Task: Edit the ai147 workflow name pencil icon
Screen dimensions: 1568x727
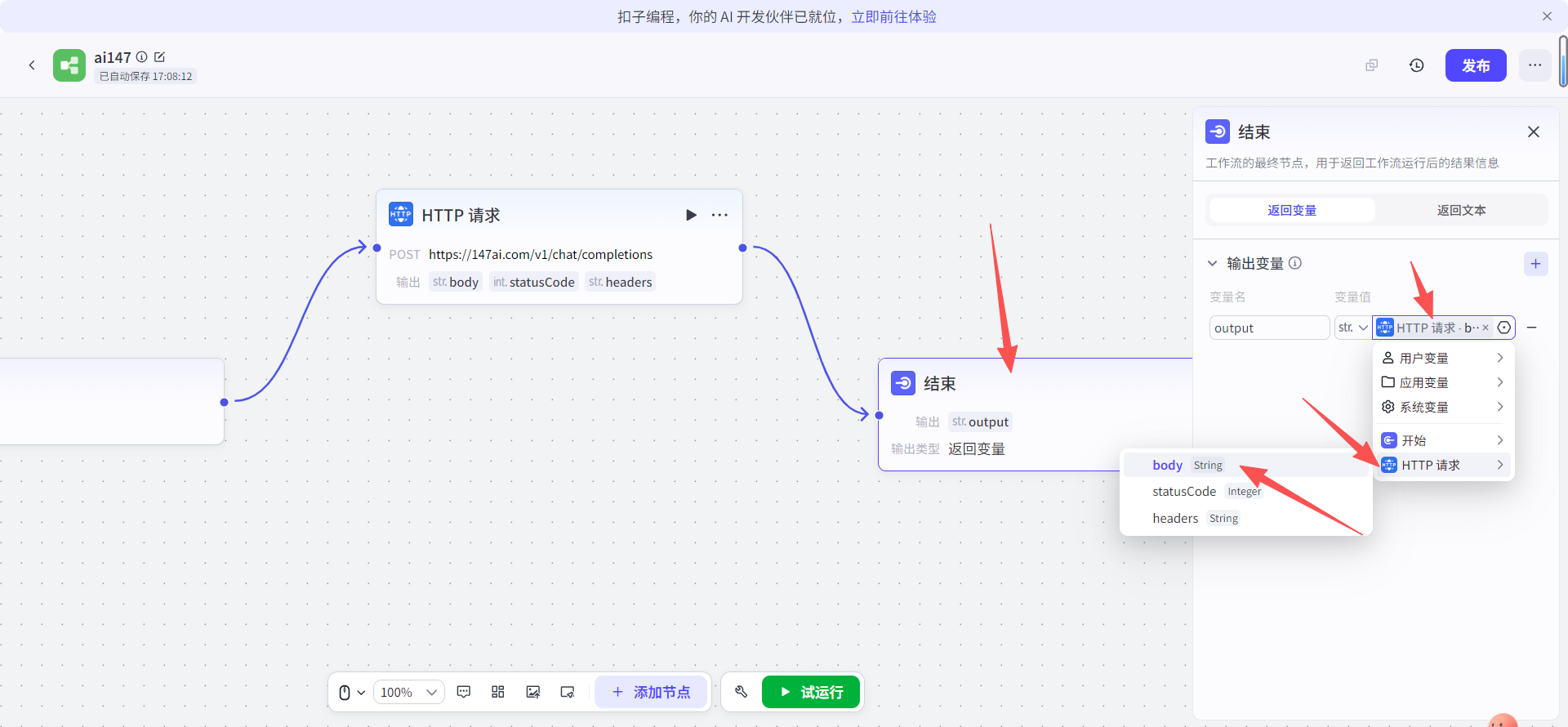Action: [x=160, y=56]
